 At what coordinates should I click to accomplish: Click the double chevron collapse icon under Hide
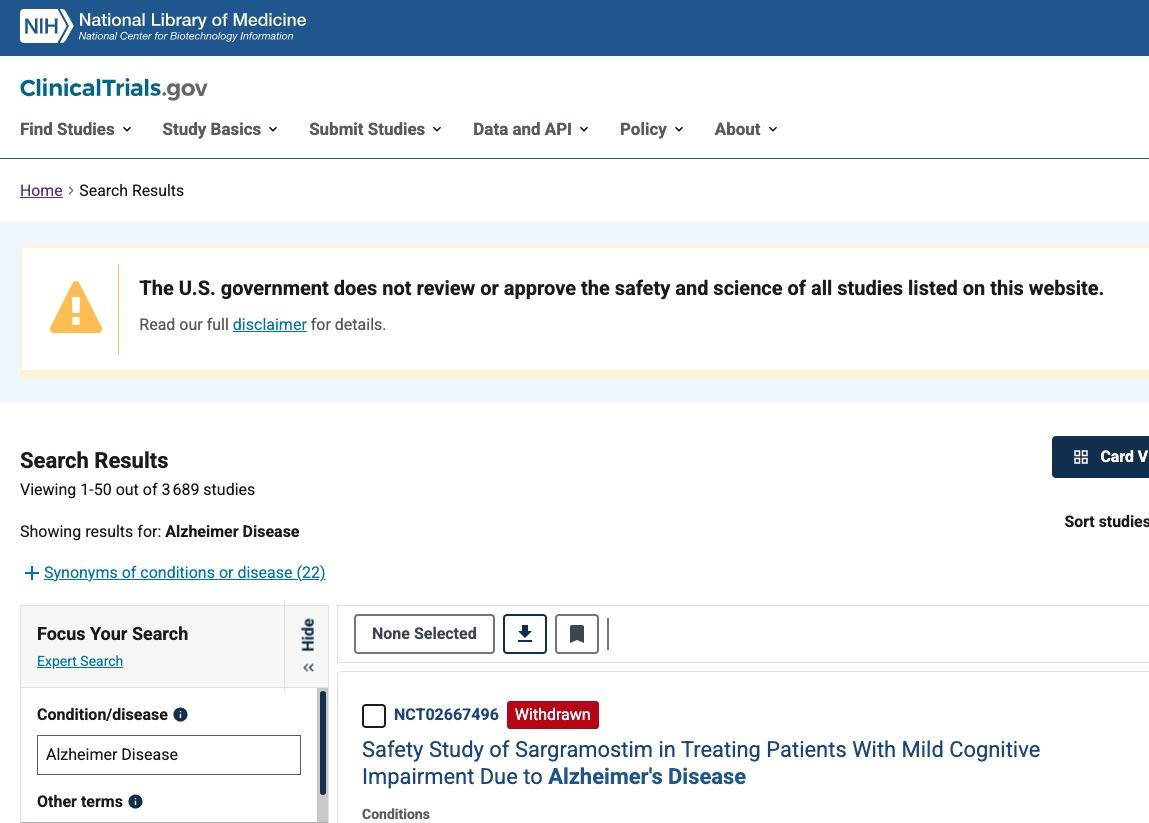[x=309, y=668]
